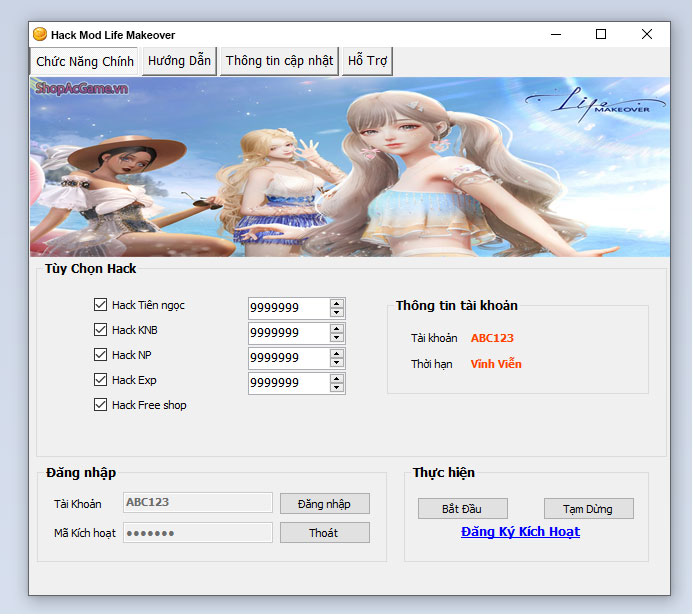Screen dimensions: 693x616
Task: Increment the Hack NP value with up arrow
Action: click(x=337, y=354)
